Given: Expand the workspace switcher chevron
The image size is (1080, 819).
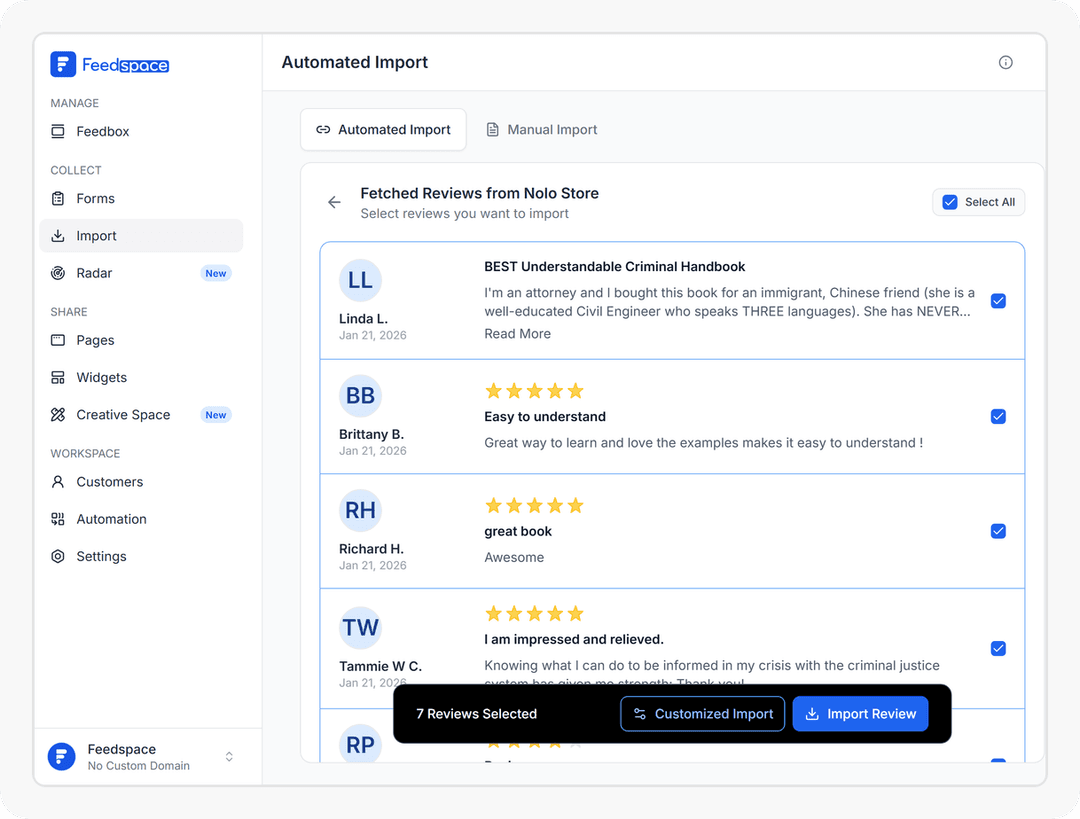Looking at the screenshot, I should coord(229,756).
